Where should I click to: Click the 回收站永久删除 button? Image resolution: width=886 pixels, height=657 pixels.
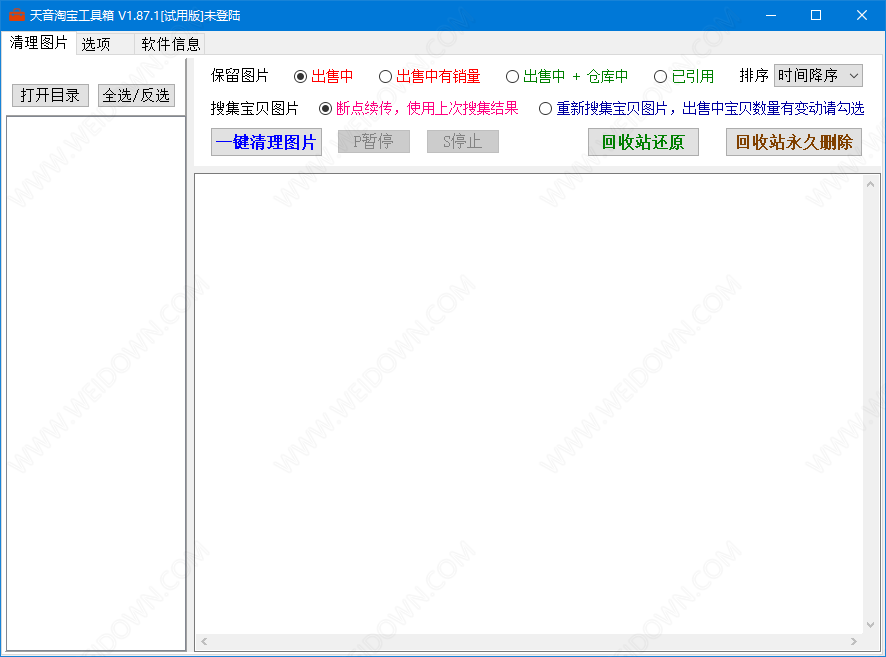coord(794,142)
